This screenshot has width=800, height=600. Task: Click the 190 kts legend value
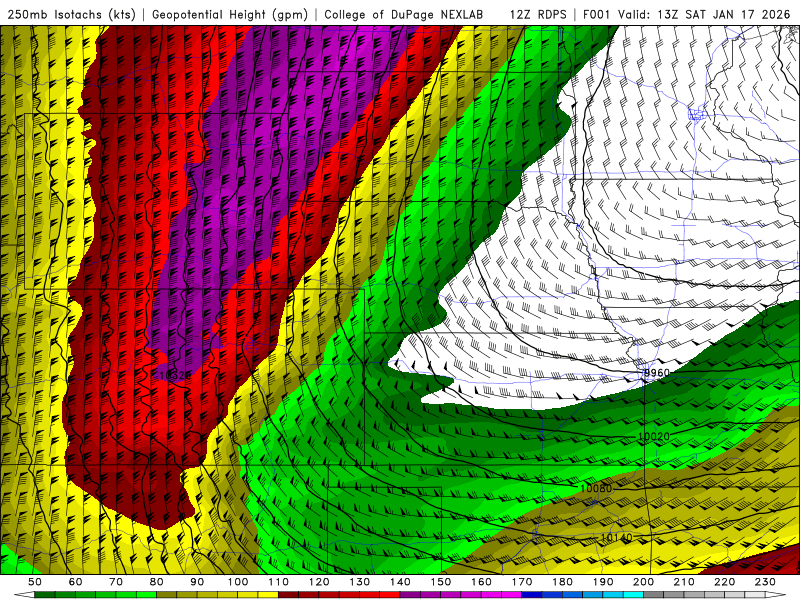coord(603,582)
